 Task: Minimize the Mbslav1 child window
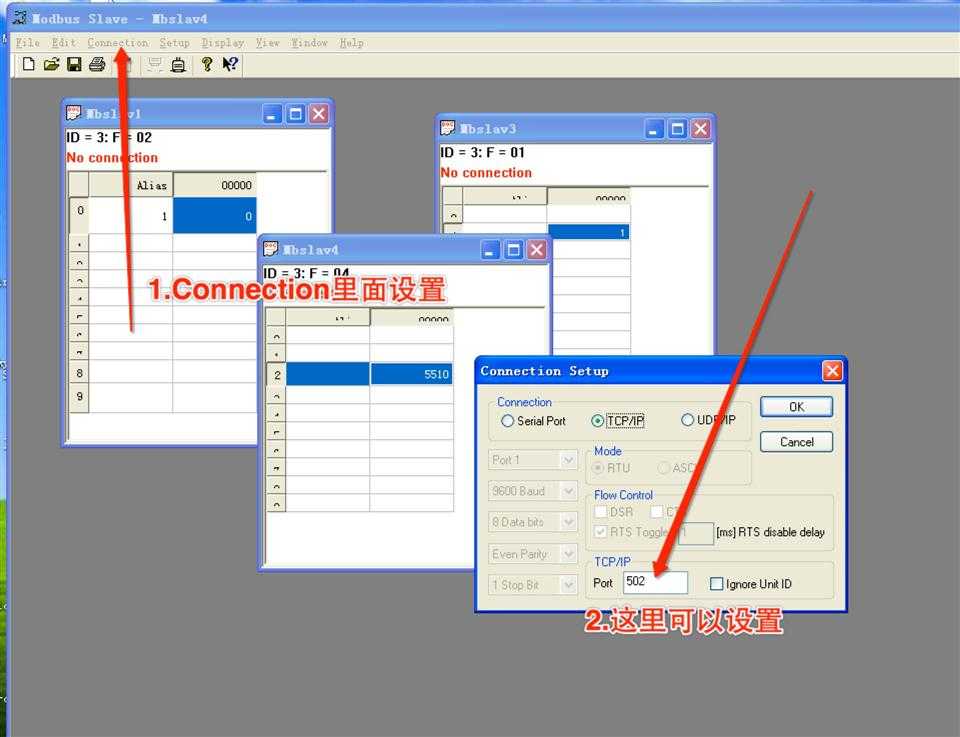click(x=272, y=113)
